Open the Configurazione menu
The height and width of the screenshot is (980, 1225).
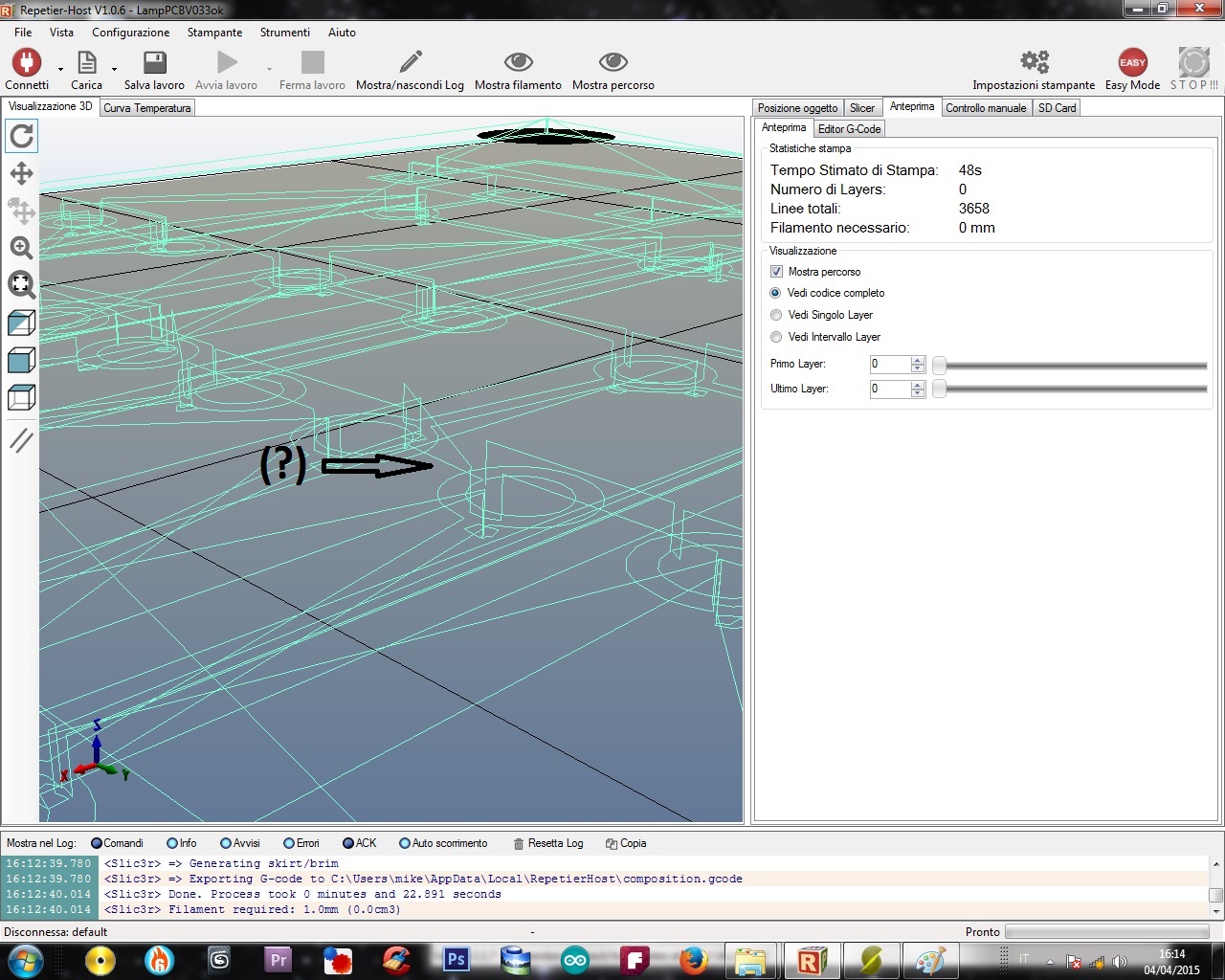click(131, 32)
